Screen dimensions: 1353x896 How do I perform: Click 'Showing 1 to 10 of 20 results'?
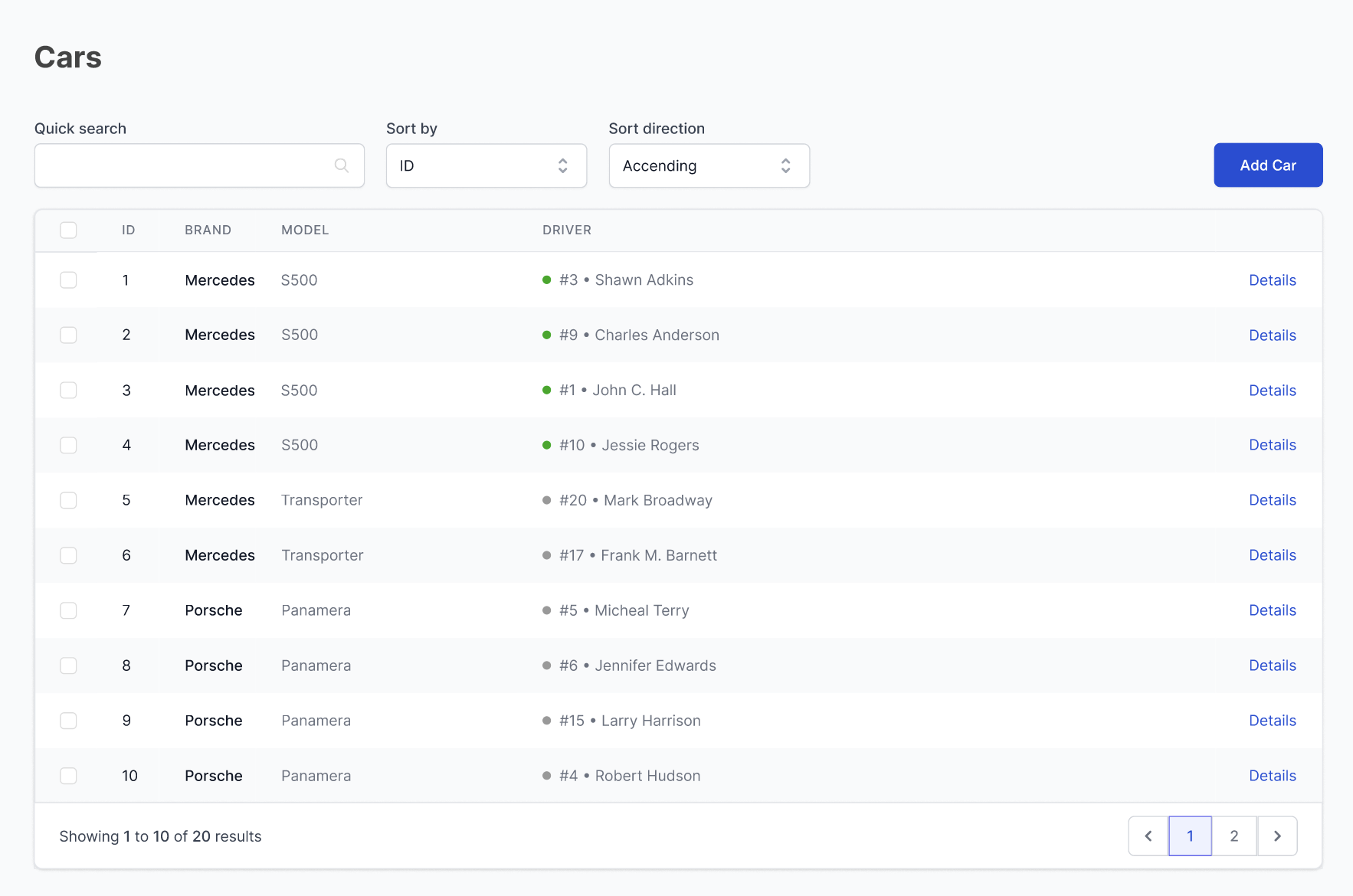click(x=160, y=836)
